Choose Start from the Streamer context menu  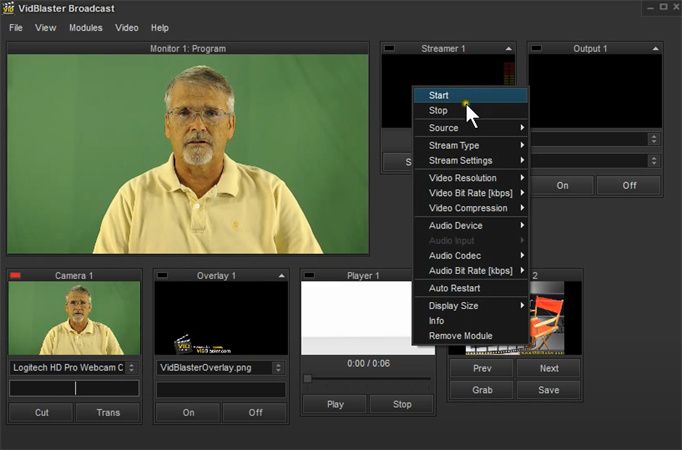439,95
